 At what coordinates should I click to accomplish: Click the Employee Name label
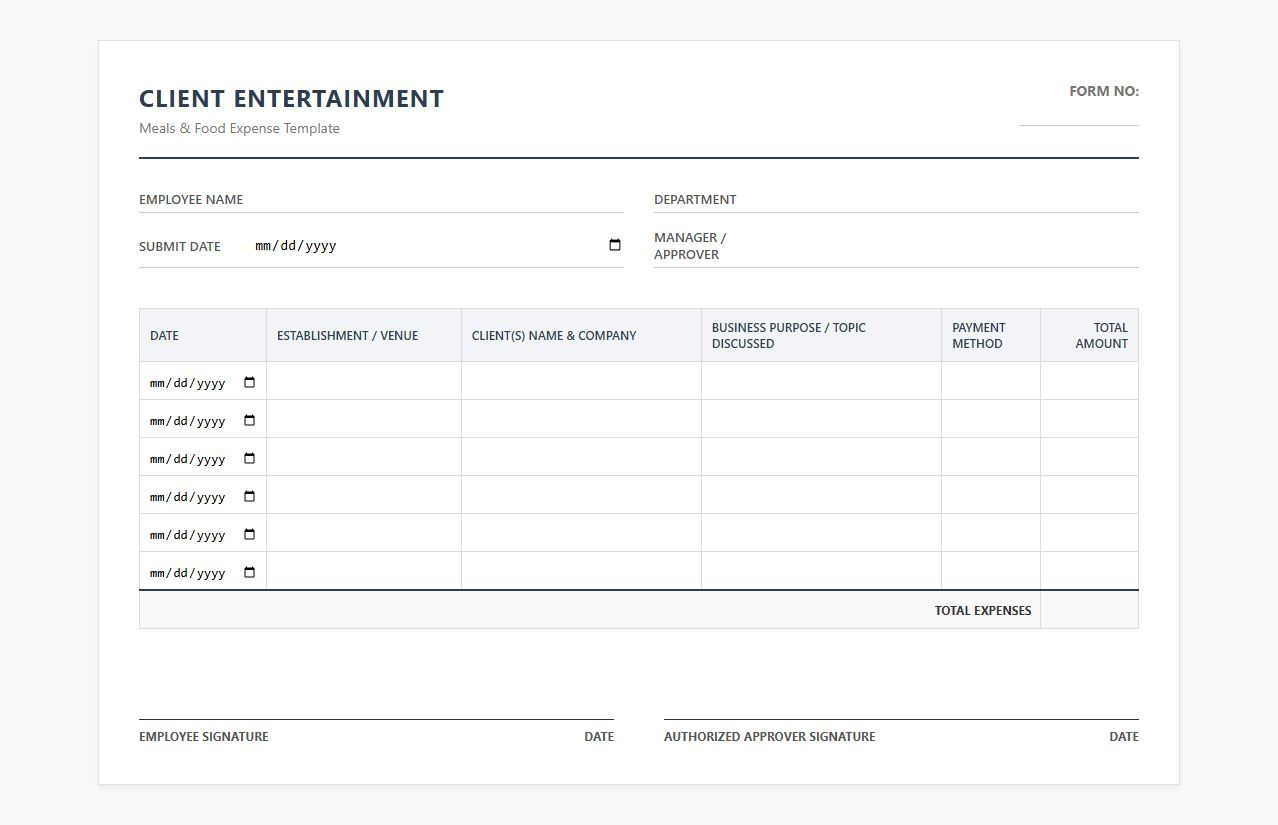coord(191,200)
